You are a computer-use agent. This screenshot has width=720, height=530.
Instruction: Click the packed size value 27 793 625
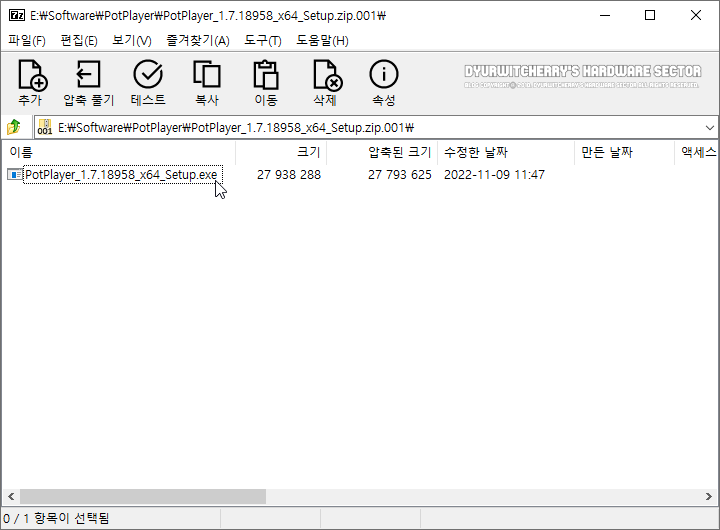tap(399, 175)
